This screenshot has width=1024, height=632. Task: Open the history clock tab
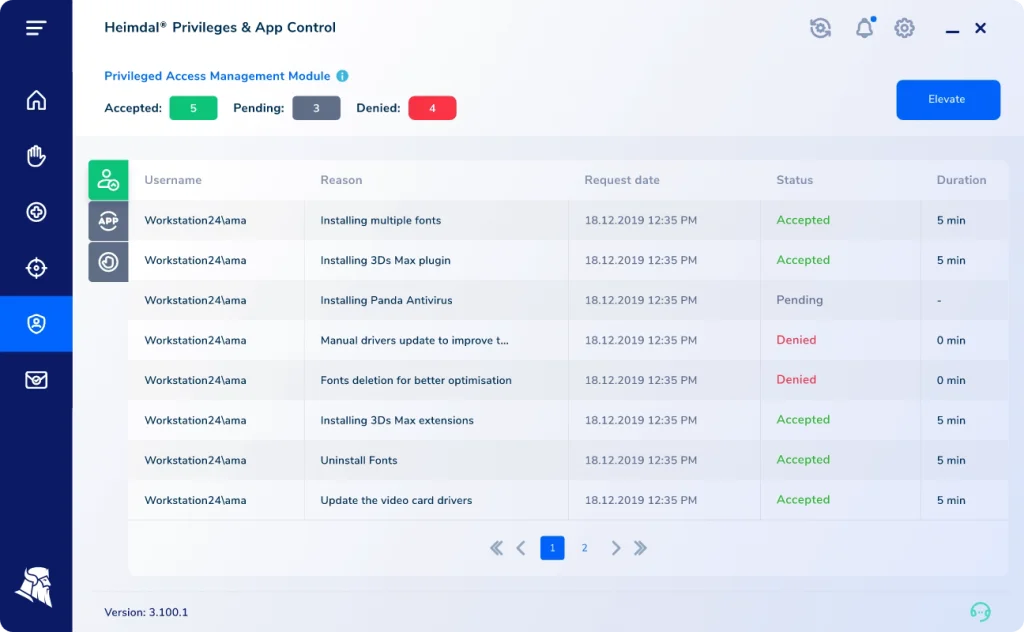(108, 261)
